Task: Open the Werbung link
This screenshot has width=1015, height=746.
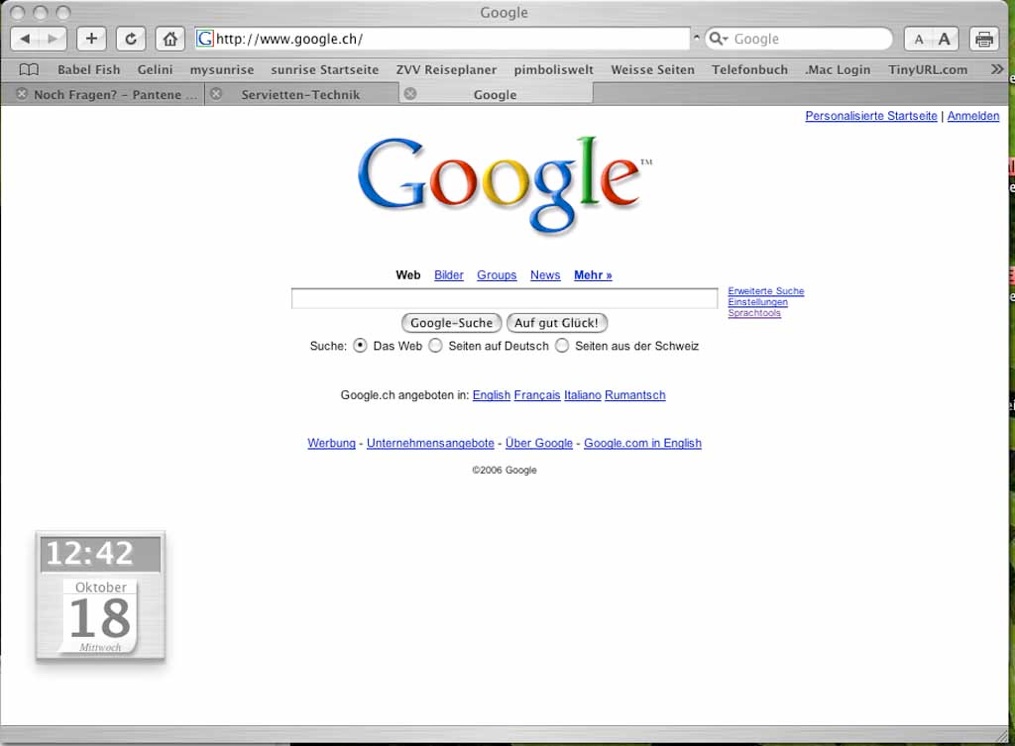Action: click(x=331, y=443)
